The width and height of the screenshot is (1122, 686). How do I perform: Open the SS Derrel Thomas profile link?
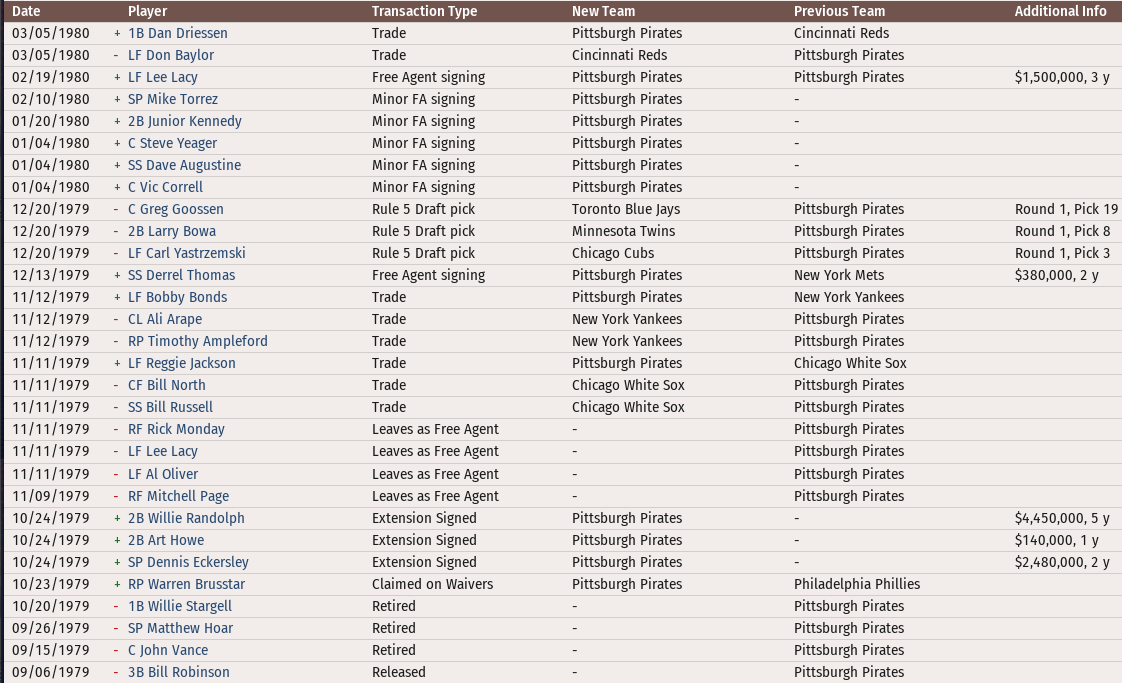(182, 275)
